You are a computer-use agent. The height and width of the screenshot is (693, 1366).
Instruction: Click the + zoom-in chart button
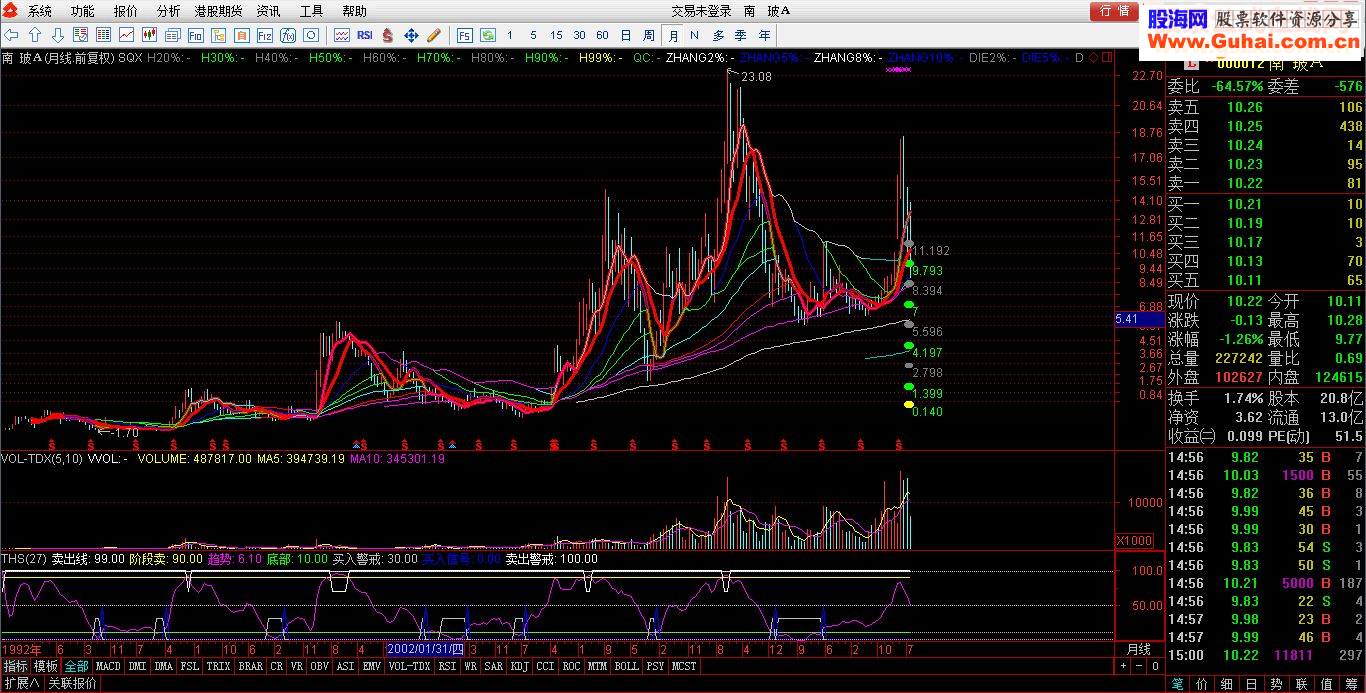coord(1123,666)
